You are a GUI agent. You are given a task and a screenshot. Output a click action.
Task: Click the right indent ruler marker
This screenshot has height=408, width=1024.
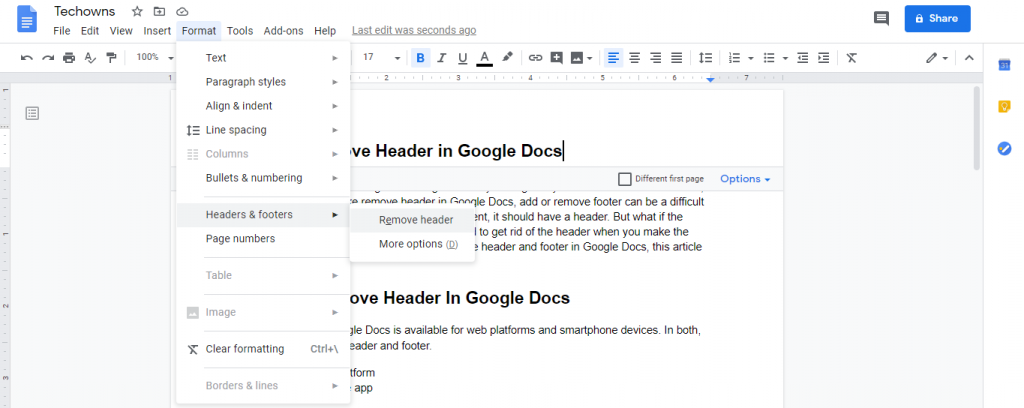[711, 80]
